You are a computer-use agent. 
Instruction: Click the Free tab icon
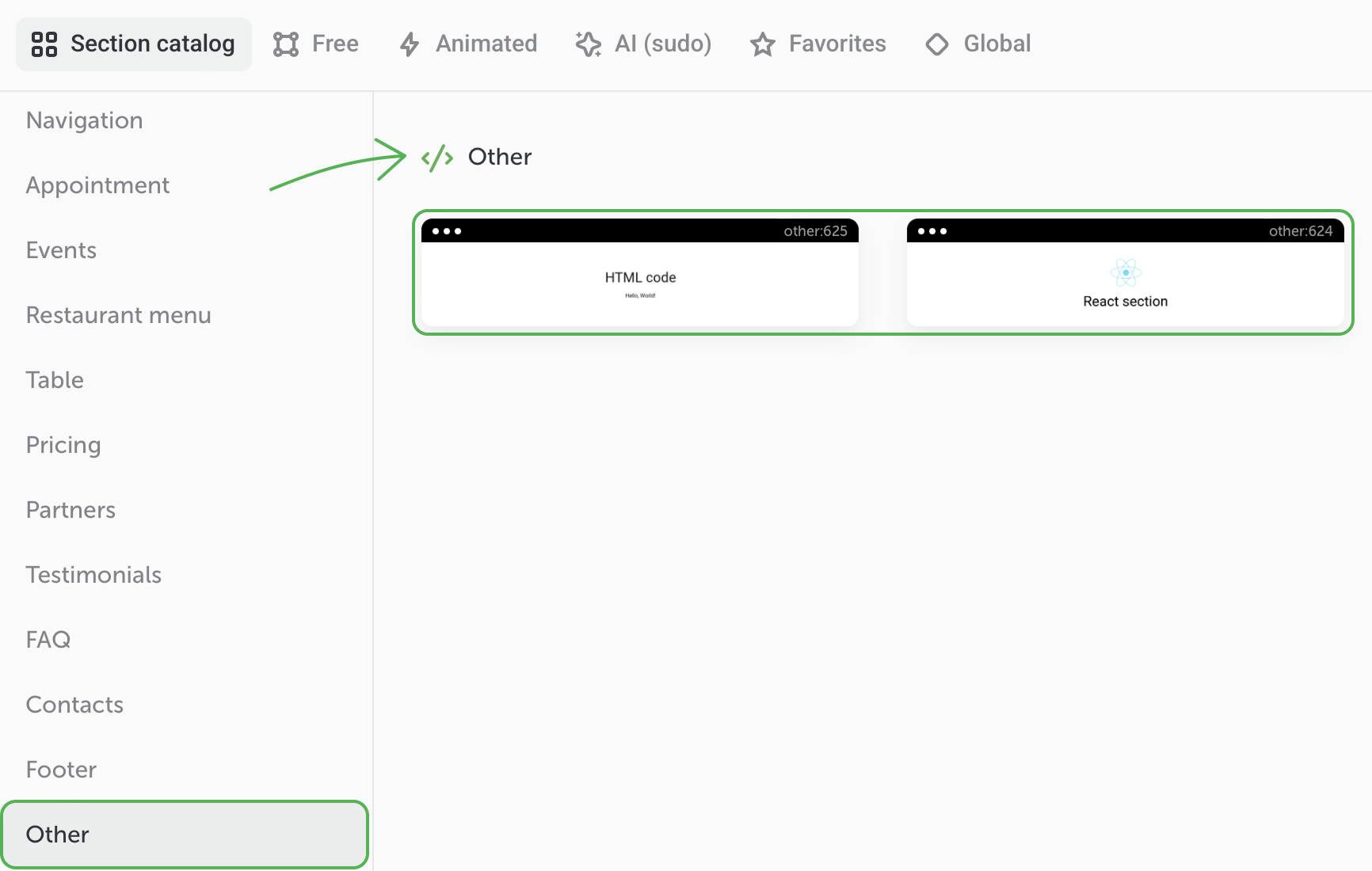click(286, 44)
